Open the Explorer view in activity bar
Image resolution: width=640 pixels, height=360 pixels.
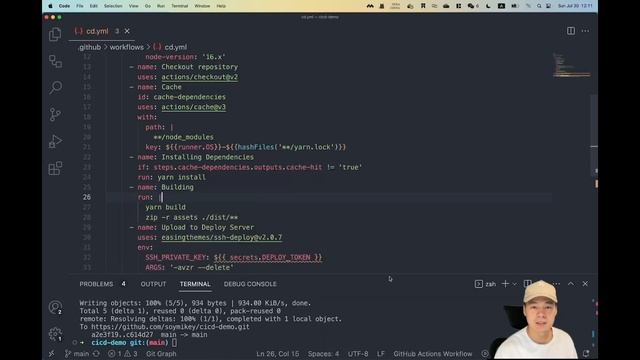(x=55, y=34)
